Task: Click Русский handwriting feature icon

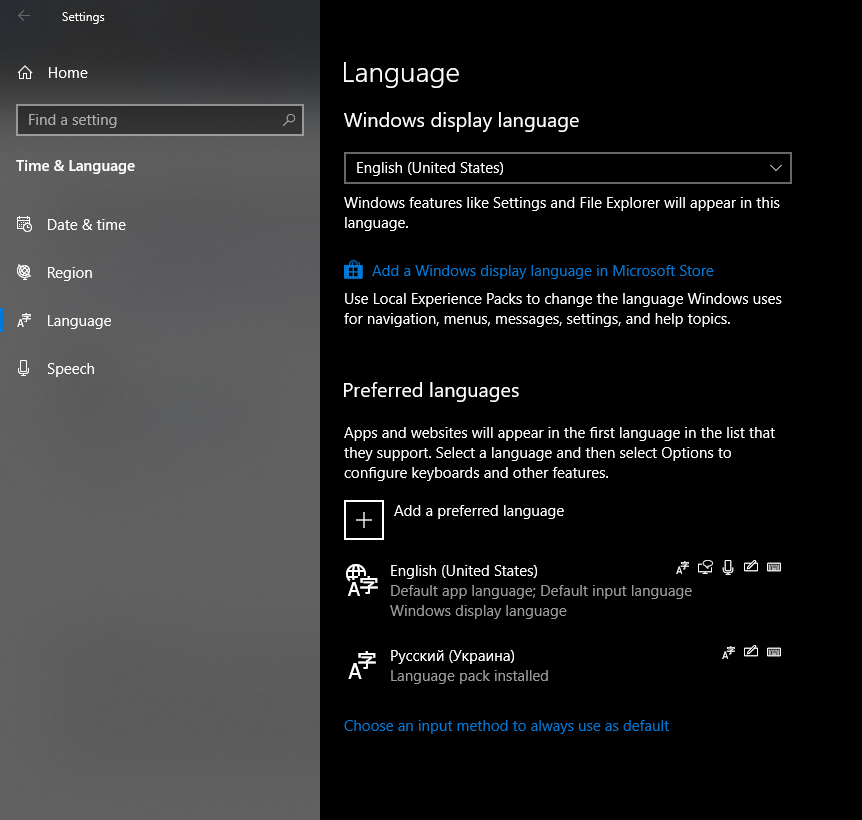Action: (x=751, y=651)
